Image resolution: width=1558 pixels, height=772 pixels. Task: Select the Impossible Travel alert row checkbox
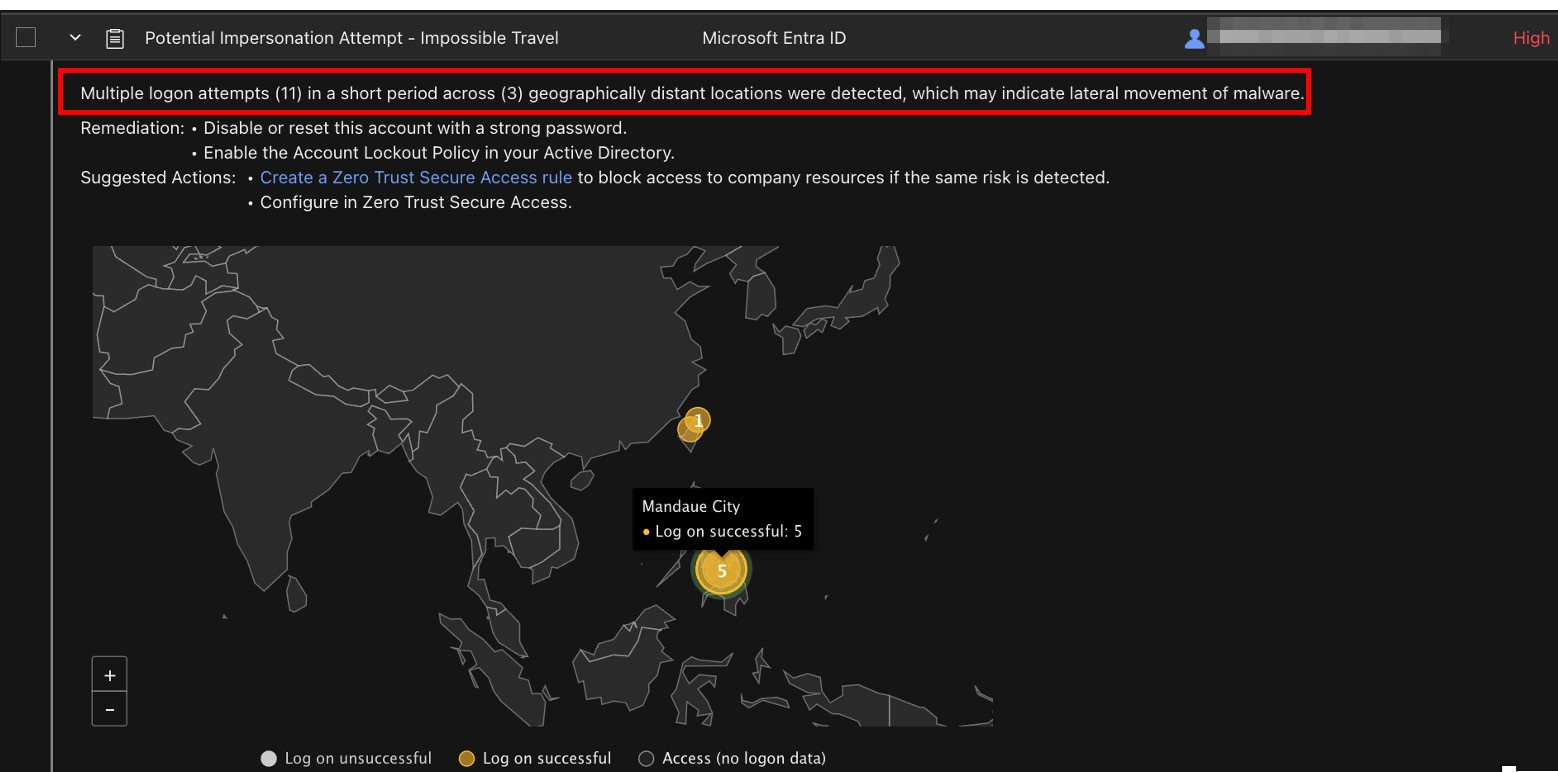pos(26,38)
